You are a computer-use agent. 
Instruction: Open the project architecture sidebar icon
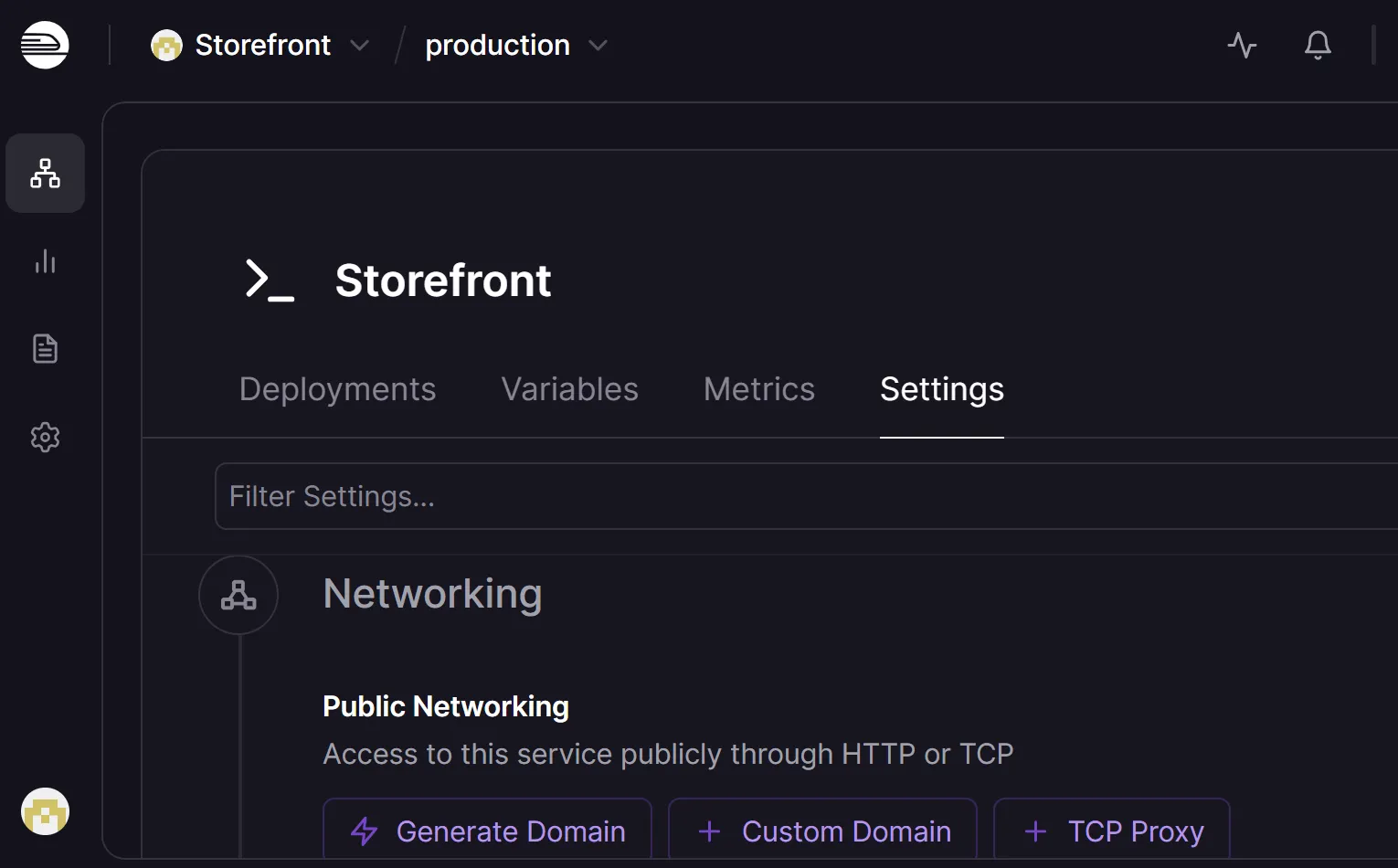point(45,174)
